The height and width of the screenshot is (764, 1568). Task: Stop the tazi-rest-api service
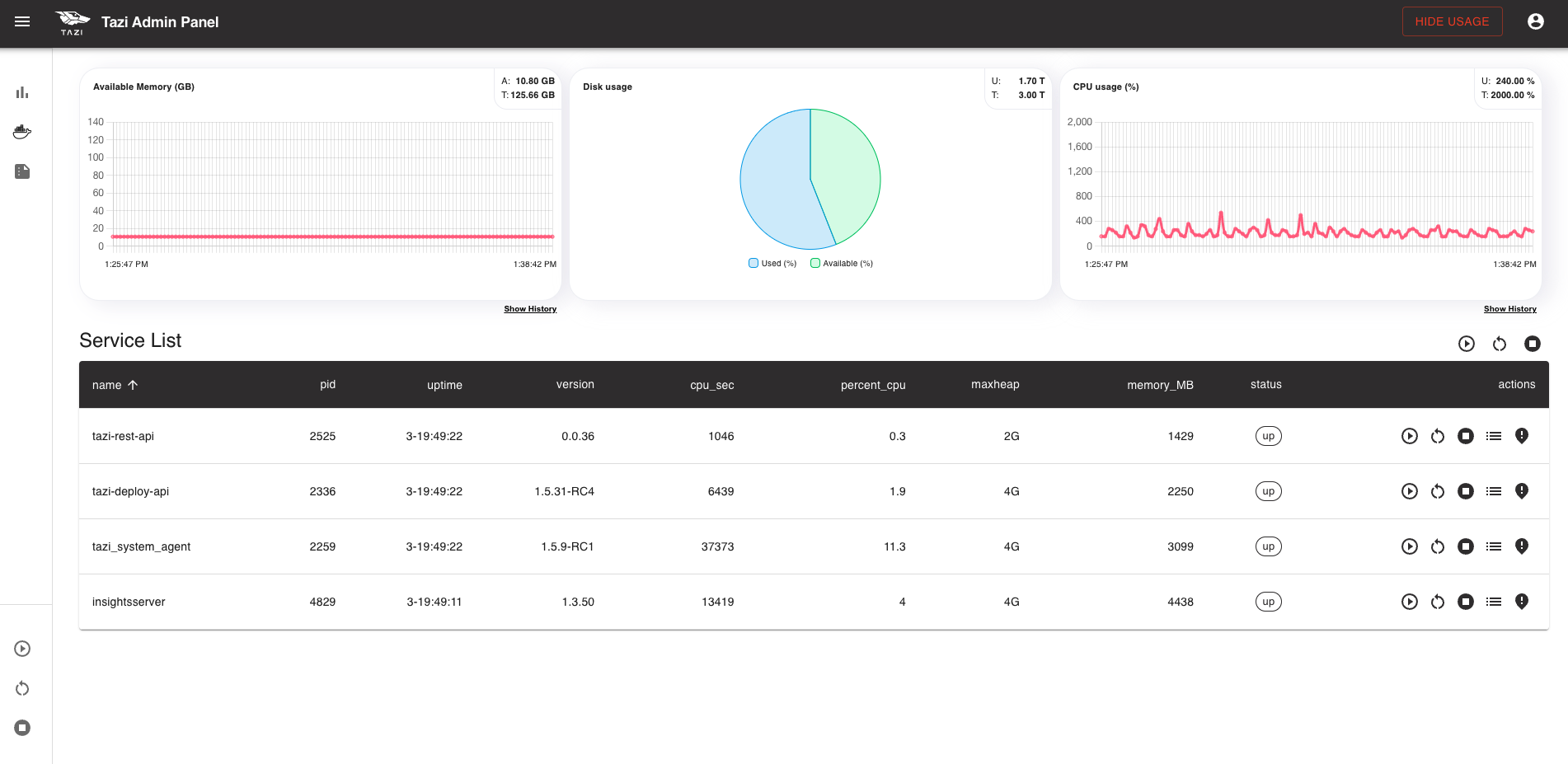coord(1466,436)
